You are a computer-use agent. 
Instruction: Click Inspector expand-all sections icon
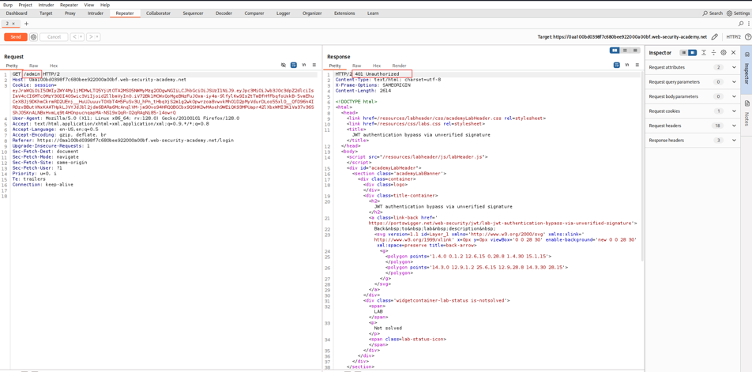point(704,52)
